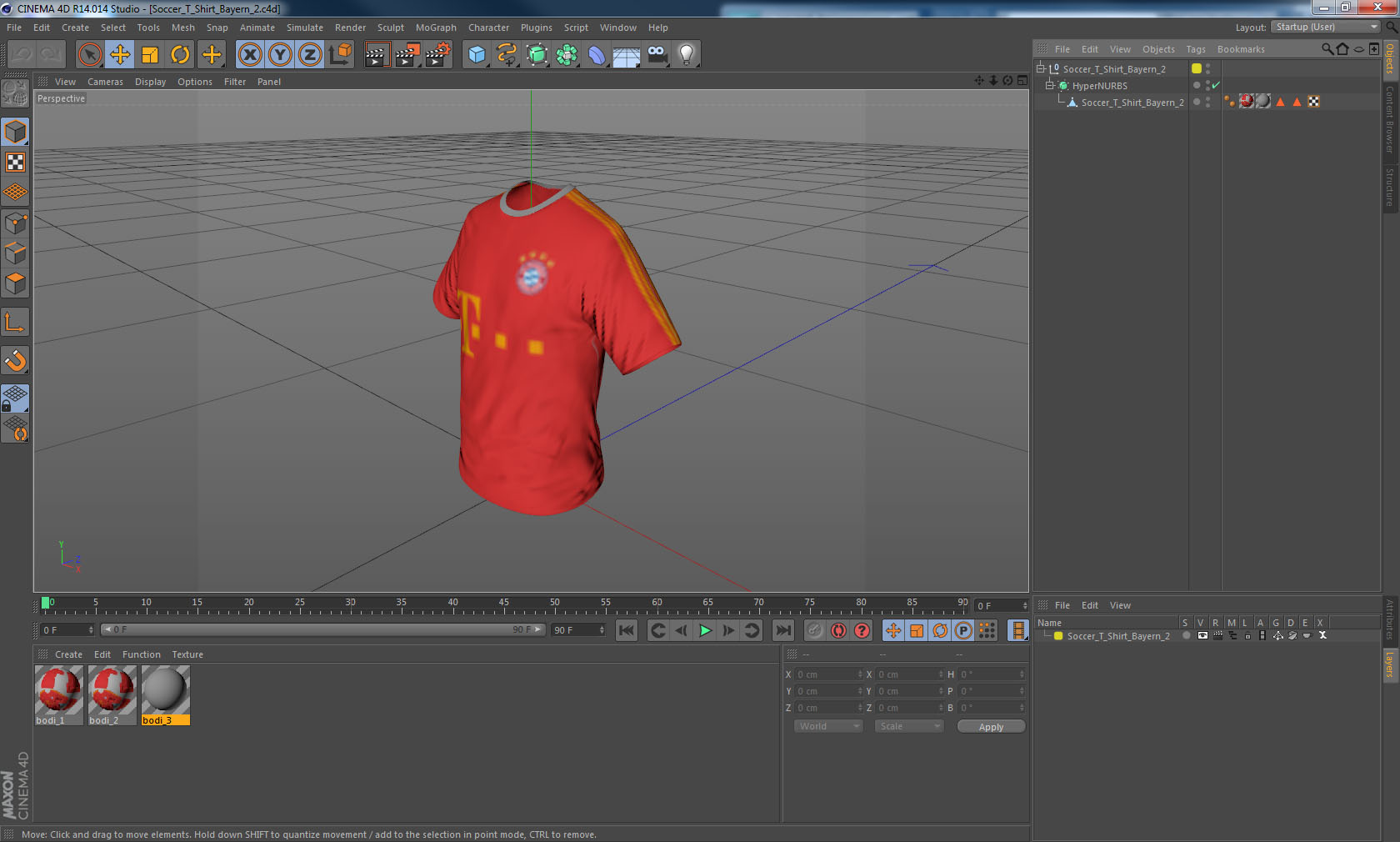This screenshot has width=1400, height=842.
Task: Click the checkerboard UVW tag on the shirt object
Action: pyautogui.click(x=1313, y=102)
